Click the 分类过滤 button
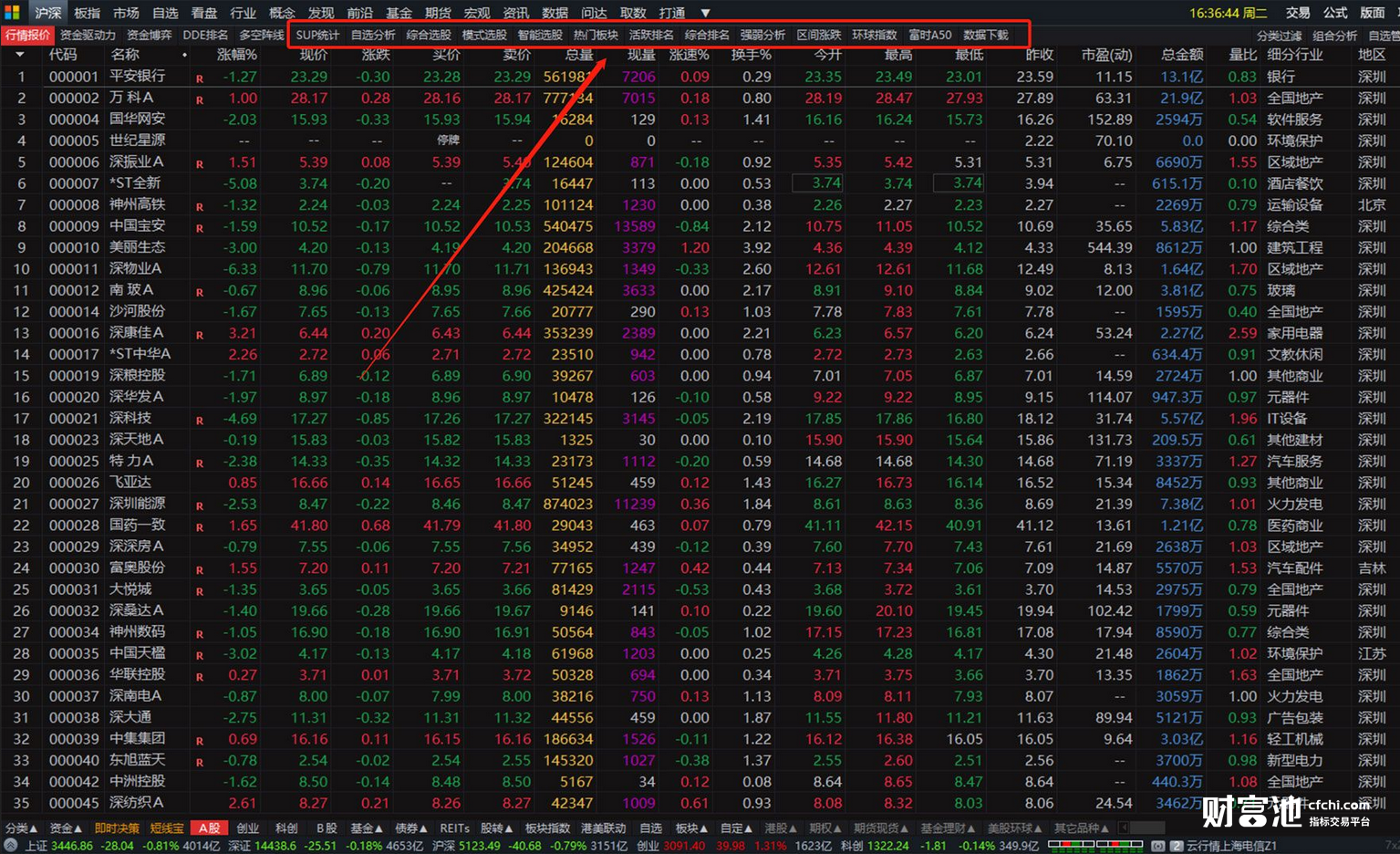 pyautogui.click(x=1280, y=36)
